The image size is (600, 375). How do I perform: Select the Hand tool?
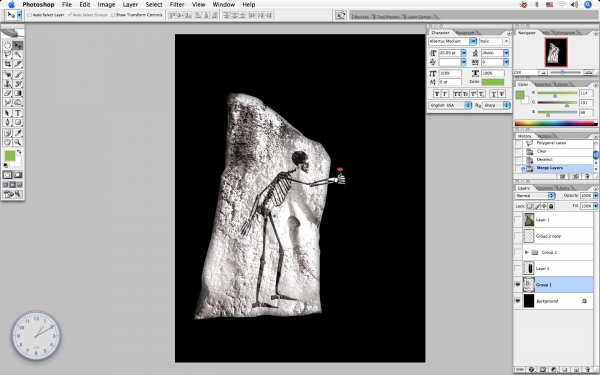point(7,141)
